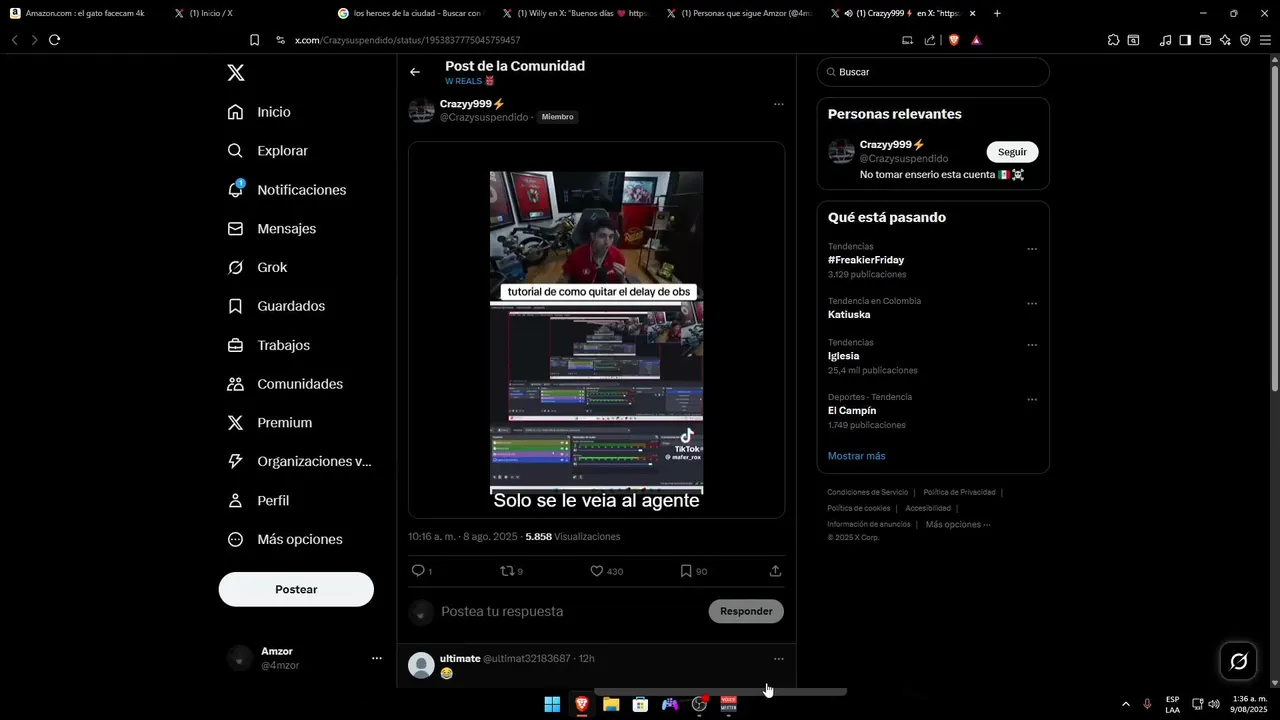Click the Buscar search field
The width and height of the screenshot is (1280, 720).
point(933,72)
